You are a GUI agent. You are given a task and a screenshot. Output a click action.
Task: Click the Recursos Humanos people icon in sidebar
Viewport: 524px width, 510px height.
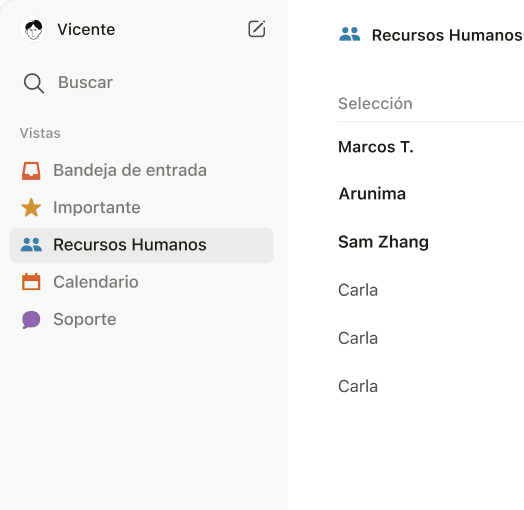pyautogui.click(x=31, y=245)
